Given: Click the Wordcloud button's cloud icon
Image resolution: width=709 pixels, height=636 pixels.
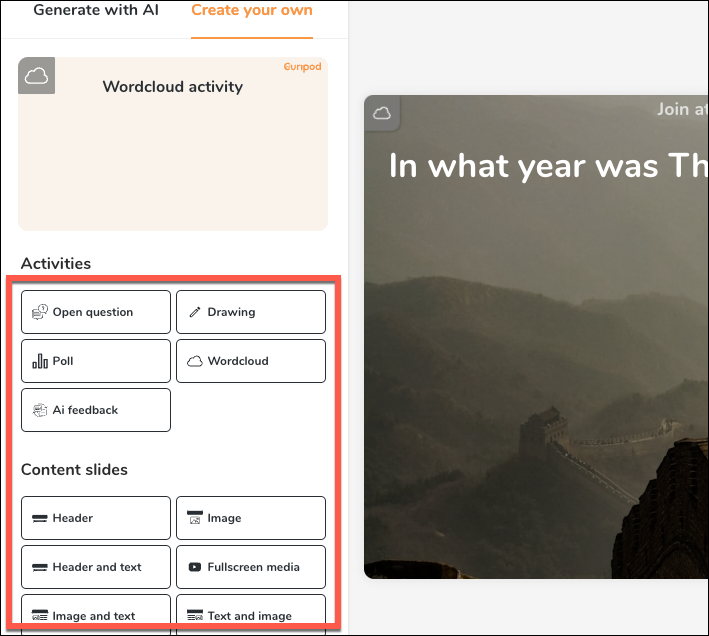Looking at the screenshot, I should (x=195, y=361).
